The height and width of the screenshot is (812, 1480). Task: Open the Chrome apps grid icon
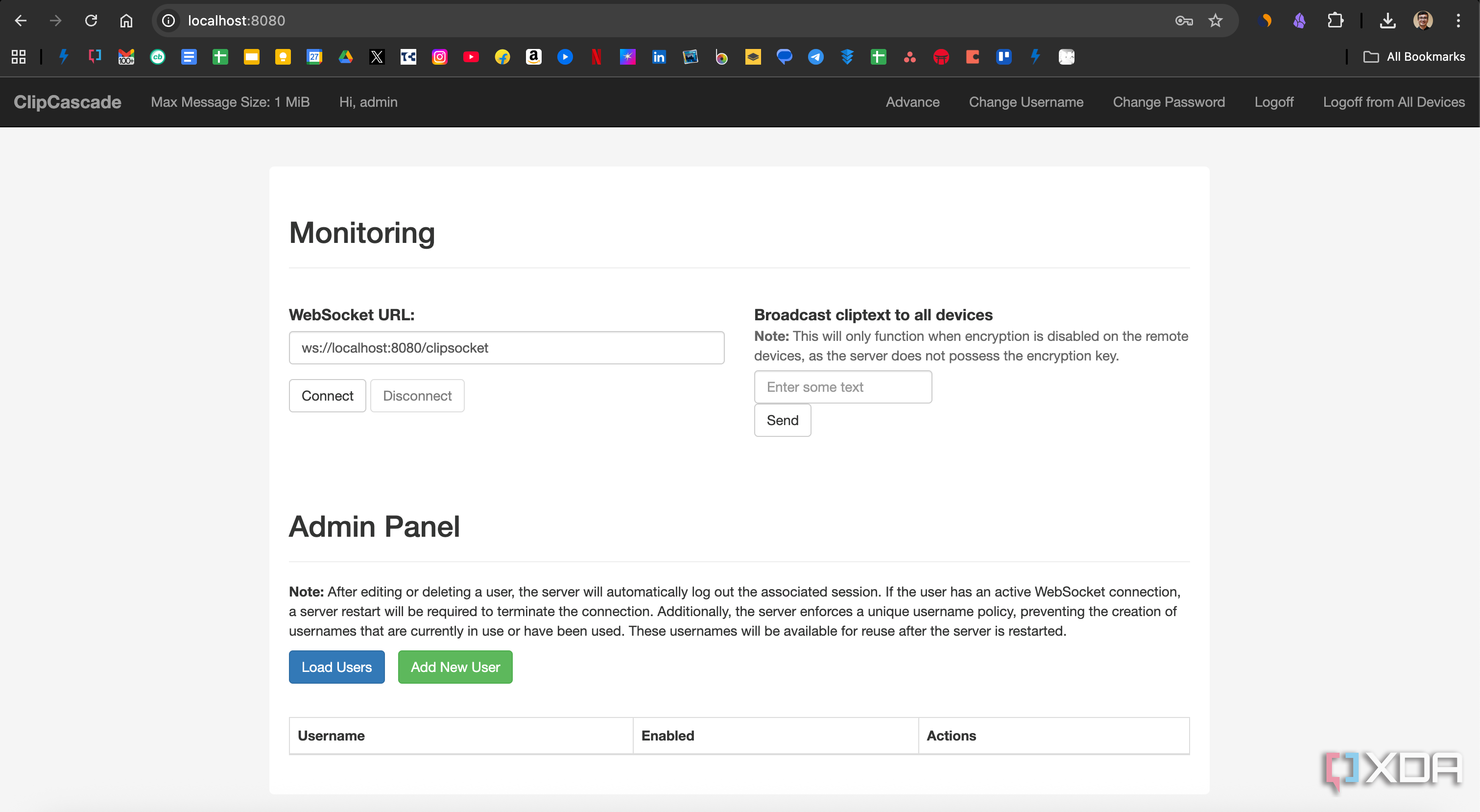point(19,57)
